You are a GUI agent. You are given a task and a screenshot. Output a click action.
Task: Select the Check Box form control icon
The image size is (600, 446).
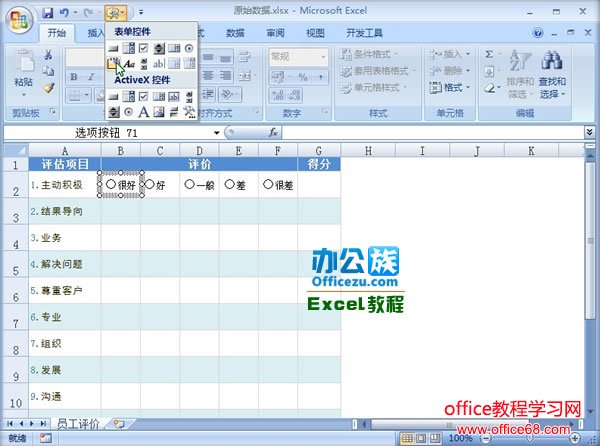click(x=143, y=49)
